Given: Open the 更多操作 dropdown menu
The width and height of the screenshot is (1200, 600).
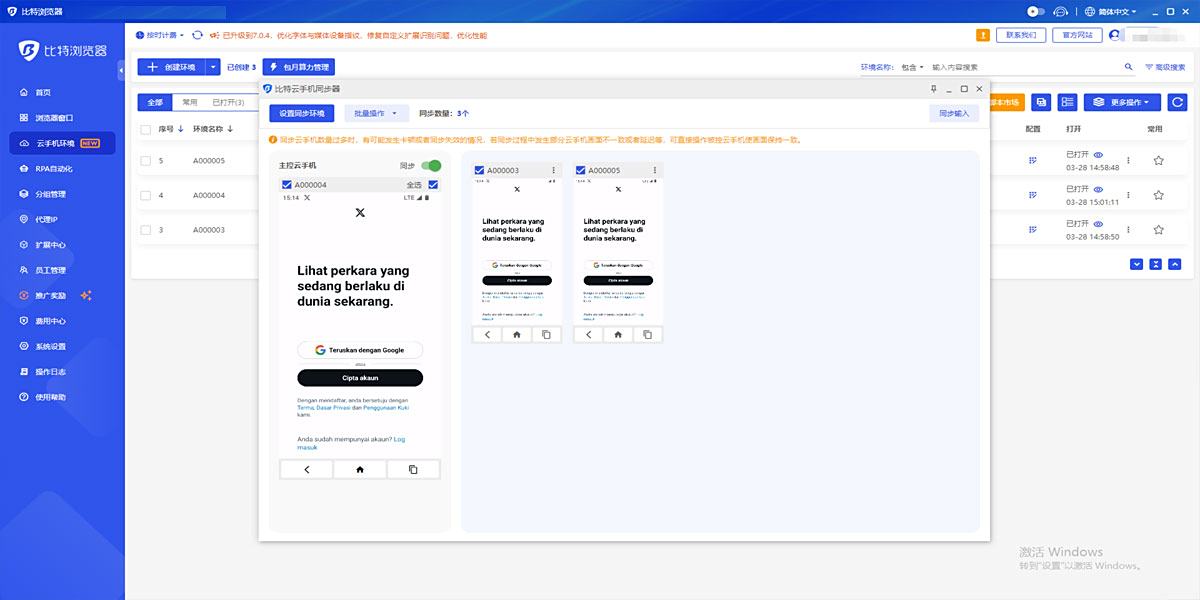Looking at the screenshot, I should coord(1123,102).
